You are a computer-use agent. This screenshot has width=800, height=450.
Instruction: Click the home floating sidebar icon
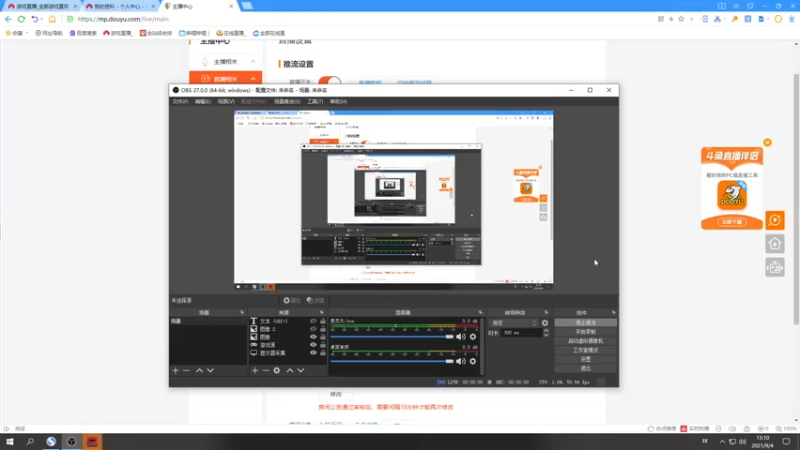(774, 244)
